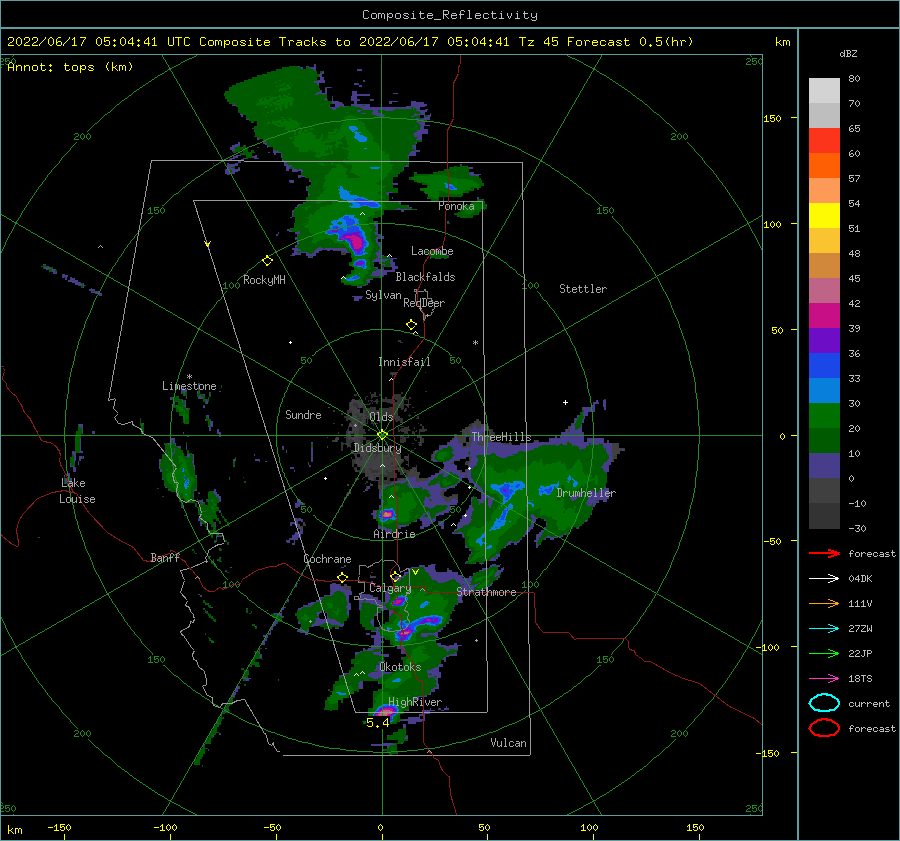This screenshot has width=900, height=841.
Task: Click the Innisfail label
Action: (404, 362)
